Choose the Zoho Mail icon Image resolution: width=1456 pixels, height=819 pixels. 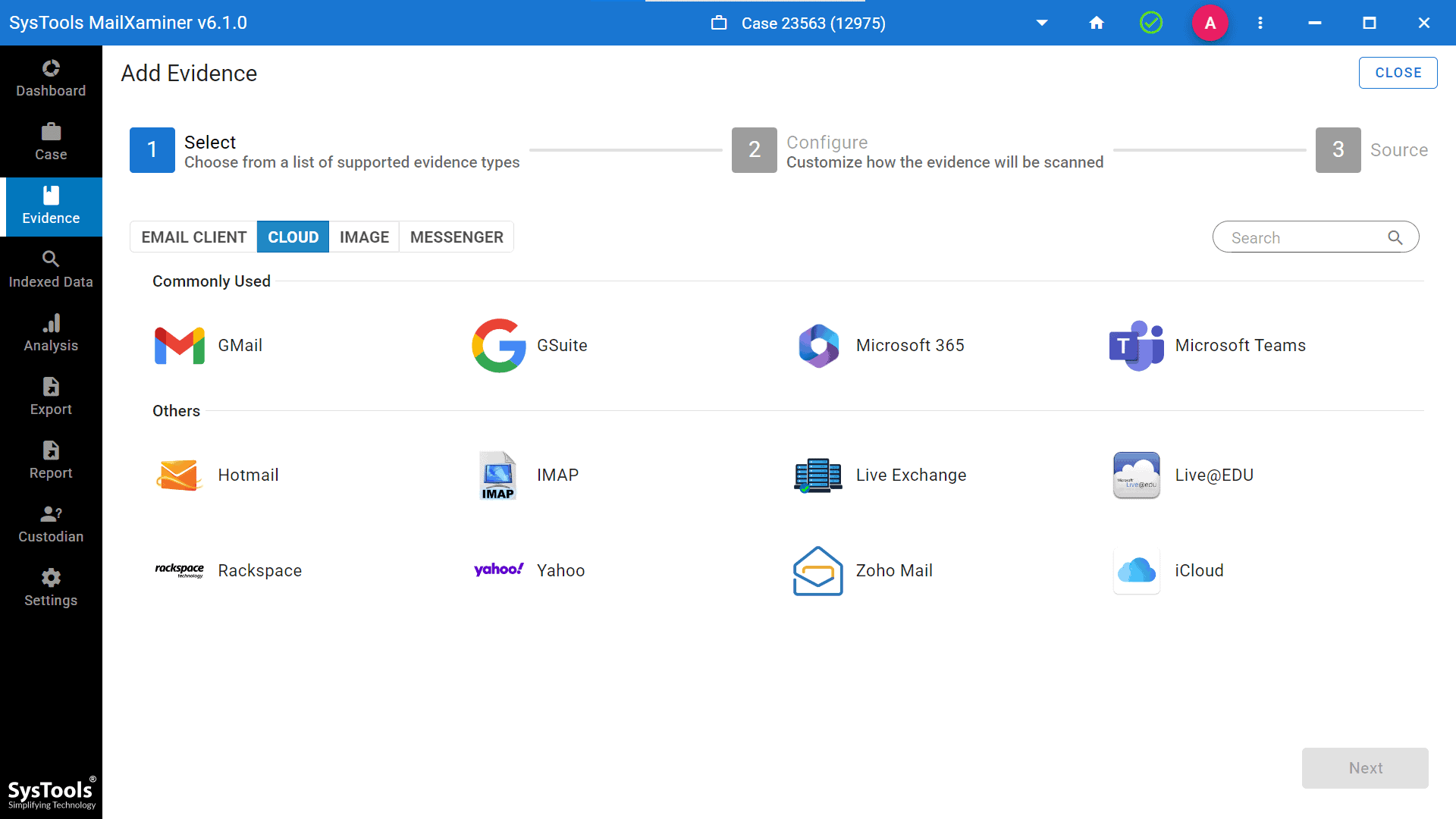(818, 571)
